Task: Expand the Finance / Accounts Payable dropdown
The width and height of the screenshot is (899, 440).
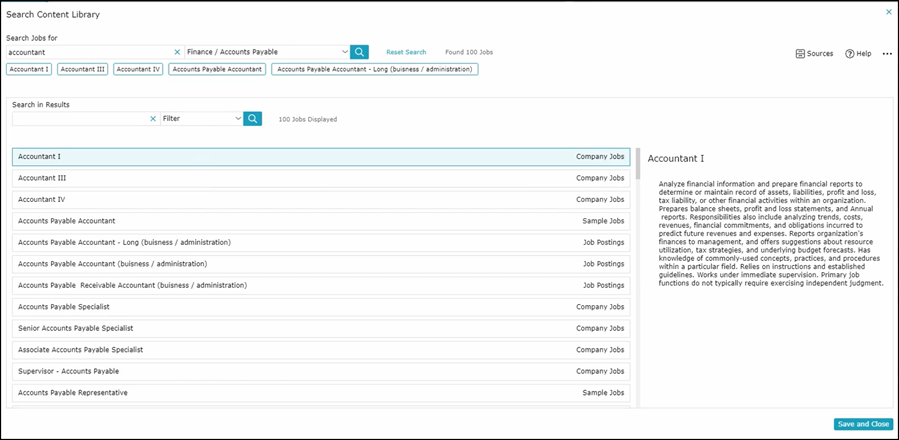Action: pos(345,52)
